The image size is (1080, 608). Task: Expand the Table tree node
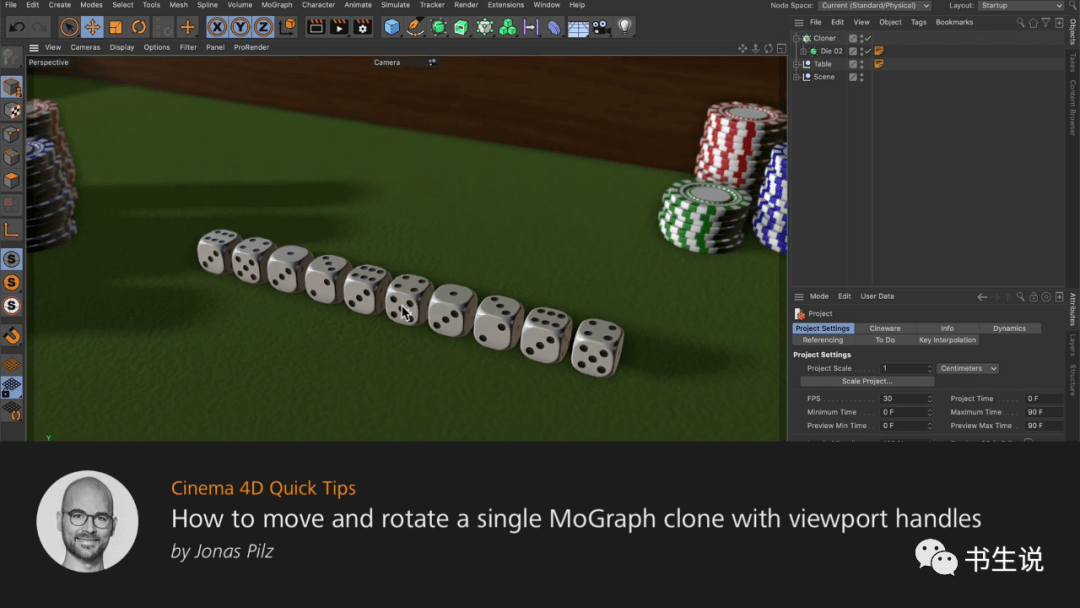(796, 64)
